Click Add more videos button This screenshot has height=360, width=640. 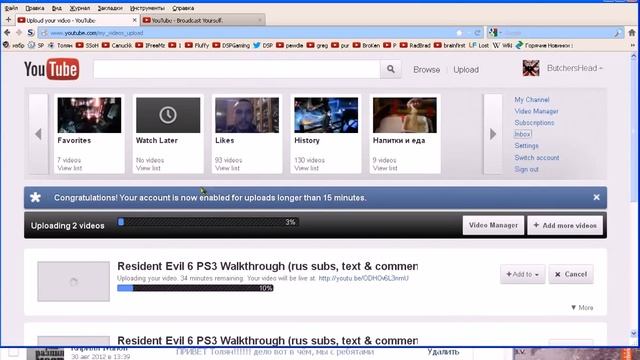[565, 225]
